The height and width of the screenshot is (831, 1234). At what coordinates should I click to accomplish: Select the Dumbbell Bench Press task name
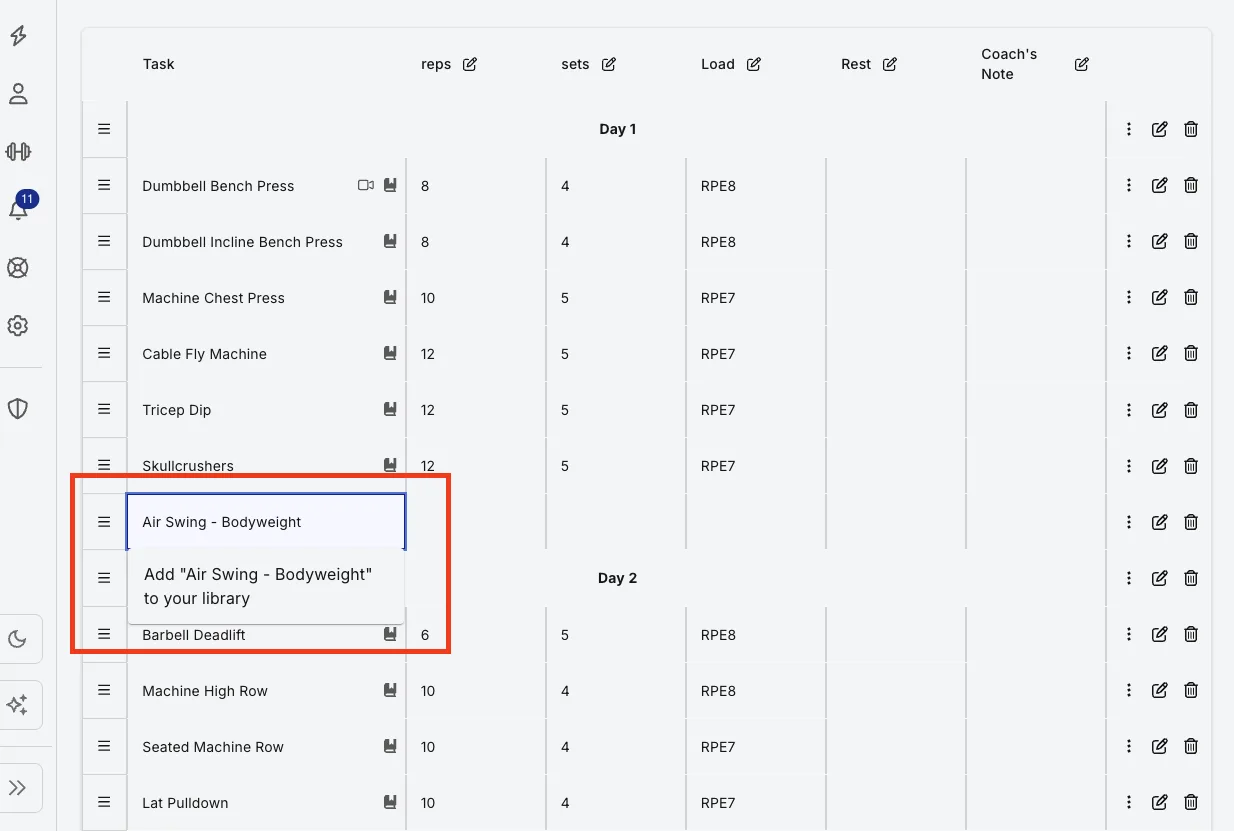[218, 186]
